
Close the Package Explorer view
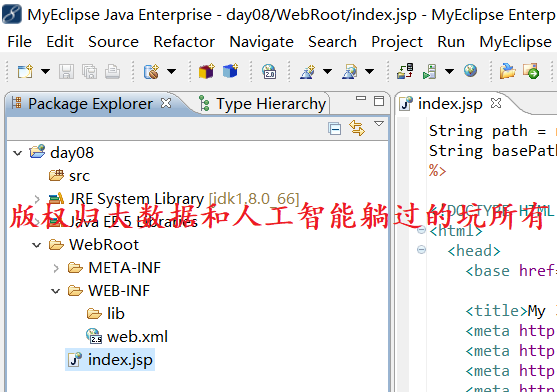click(166, 103)
